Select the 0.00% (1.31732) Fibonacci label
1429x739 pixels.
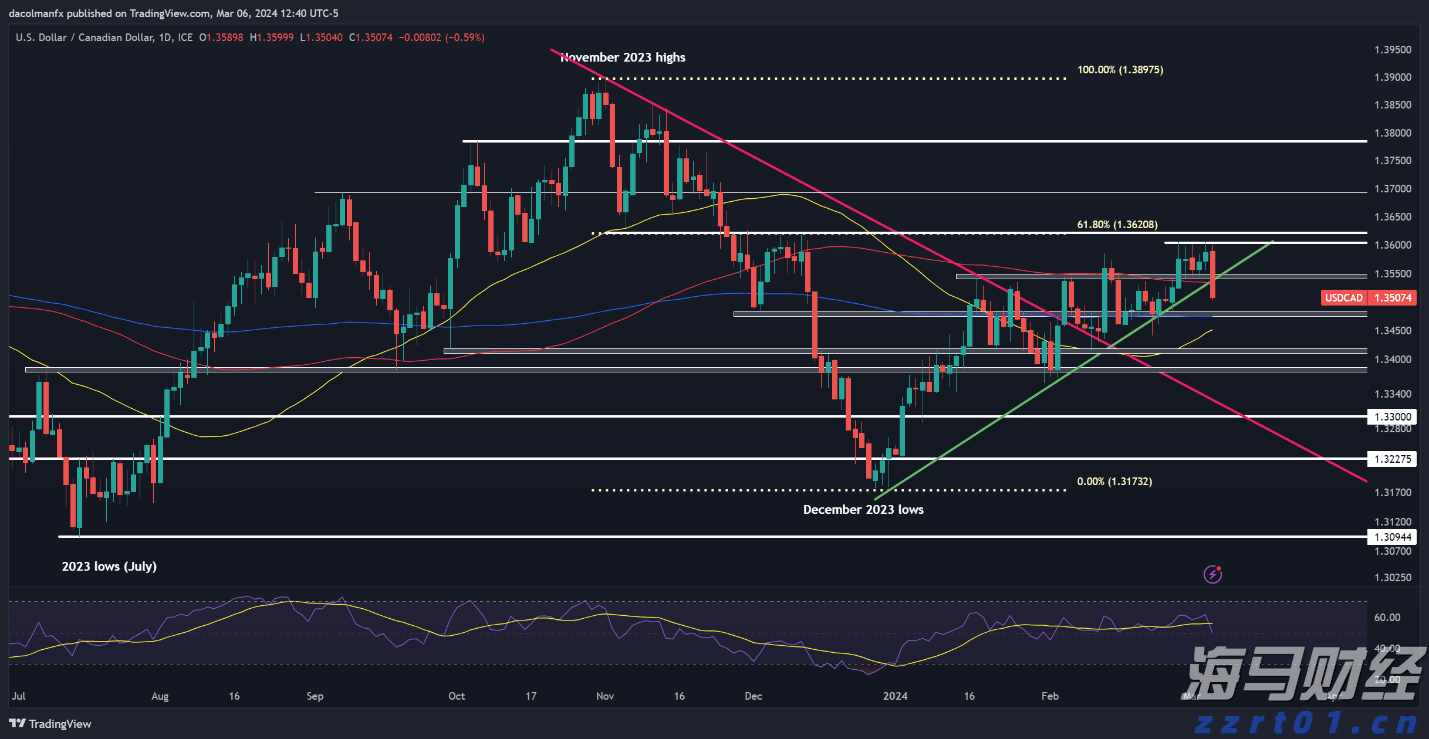coord(1114,481)
